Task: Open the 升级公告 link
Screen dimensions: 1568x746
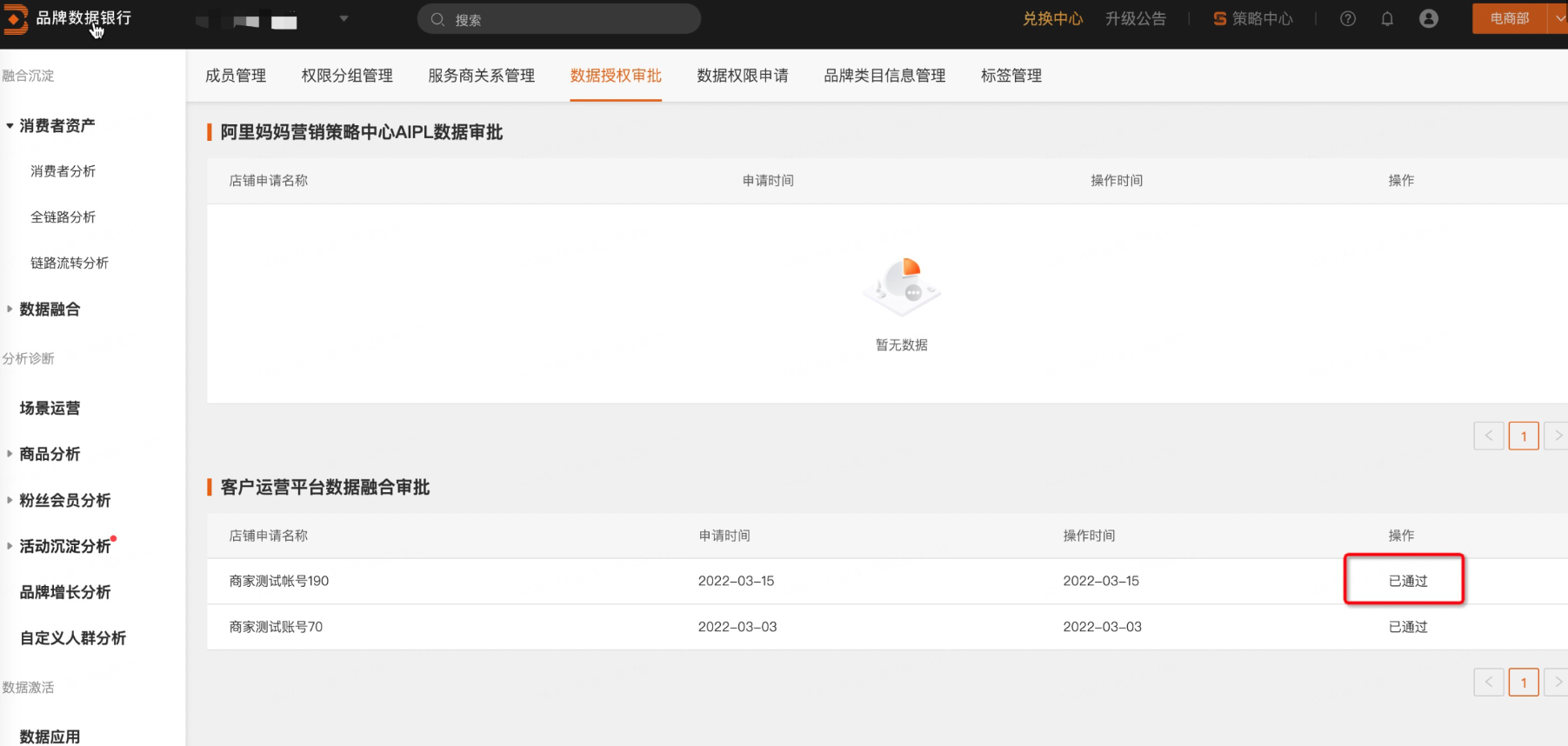Action: click(x=1136, y=19)
